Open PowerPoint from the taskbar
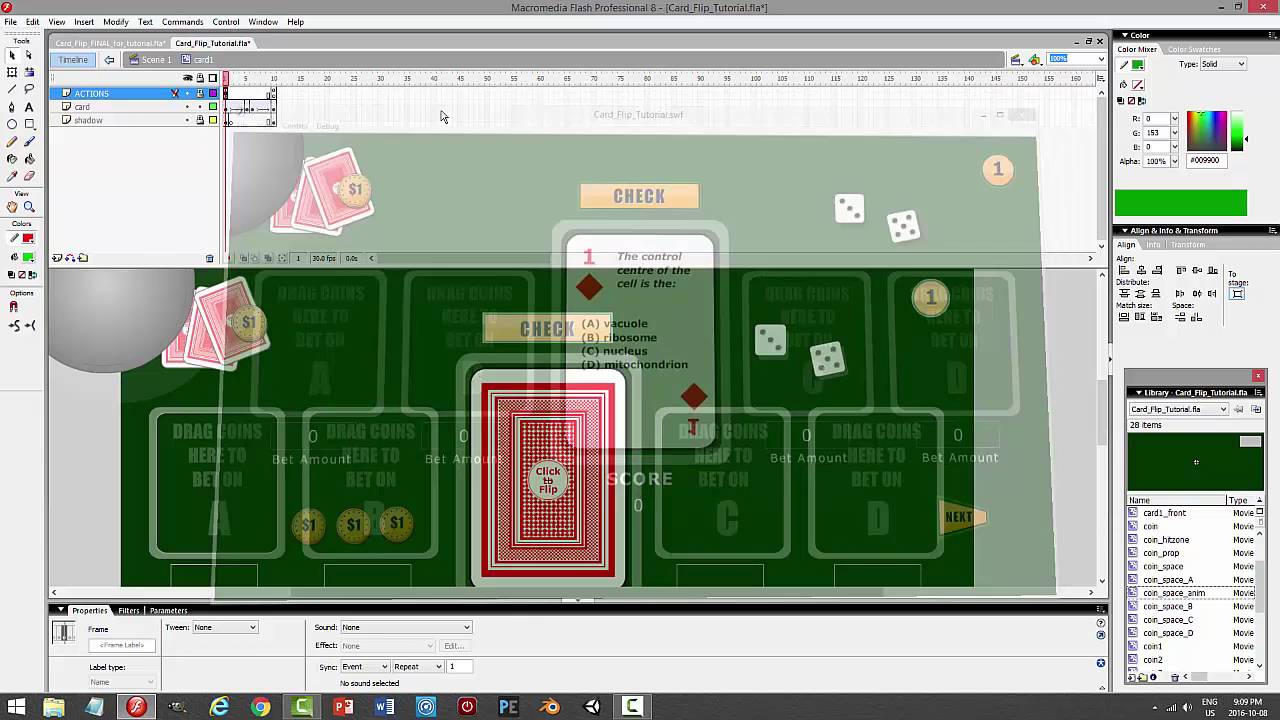 (343, 707)
